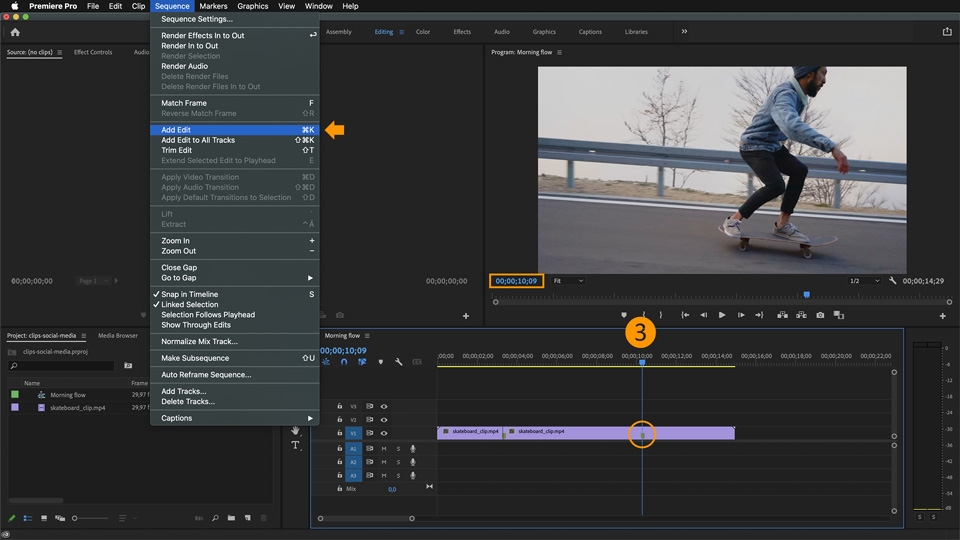The width and height of the screenshot is (960, 540).
Task: Step back one frame in Program monitor
Action: point(703,315)
